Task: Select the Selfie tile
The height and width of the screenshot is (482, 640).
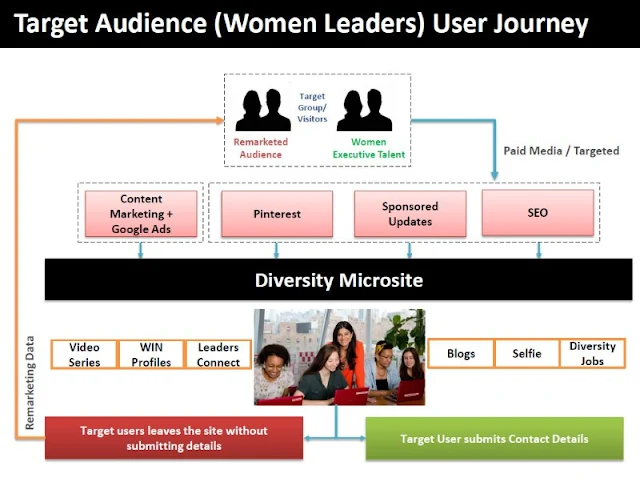Action: click(527, 353)
